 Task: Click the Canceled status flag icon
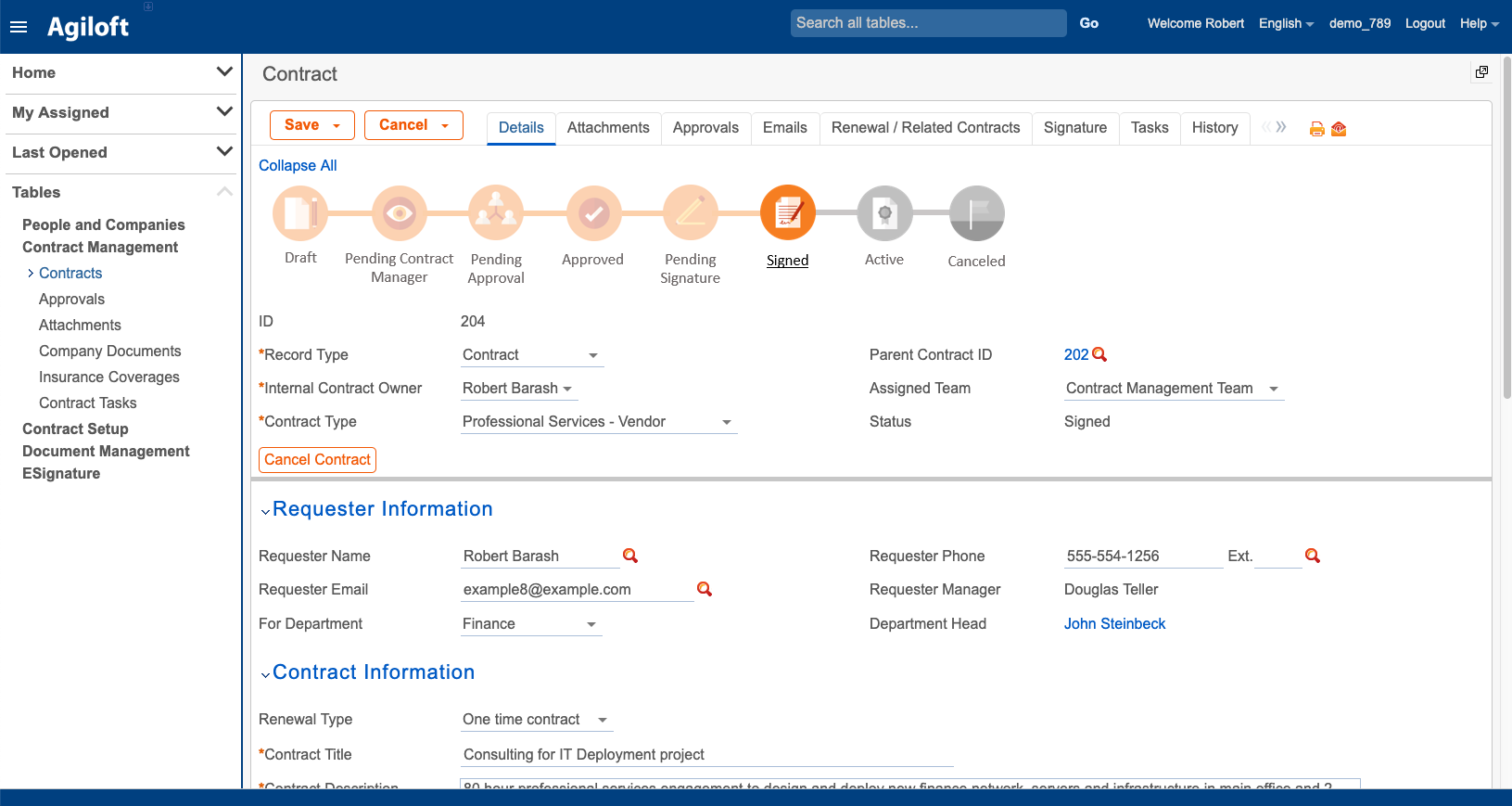tap(976, 213)
